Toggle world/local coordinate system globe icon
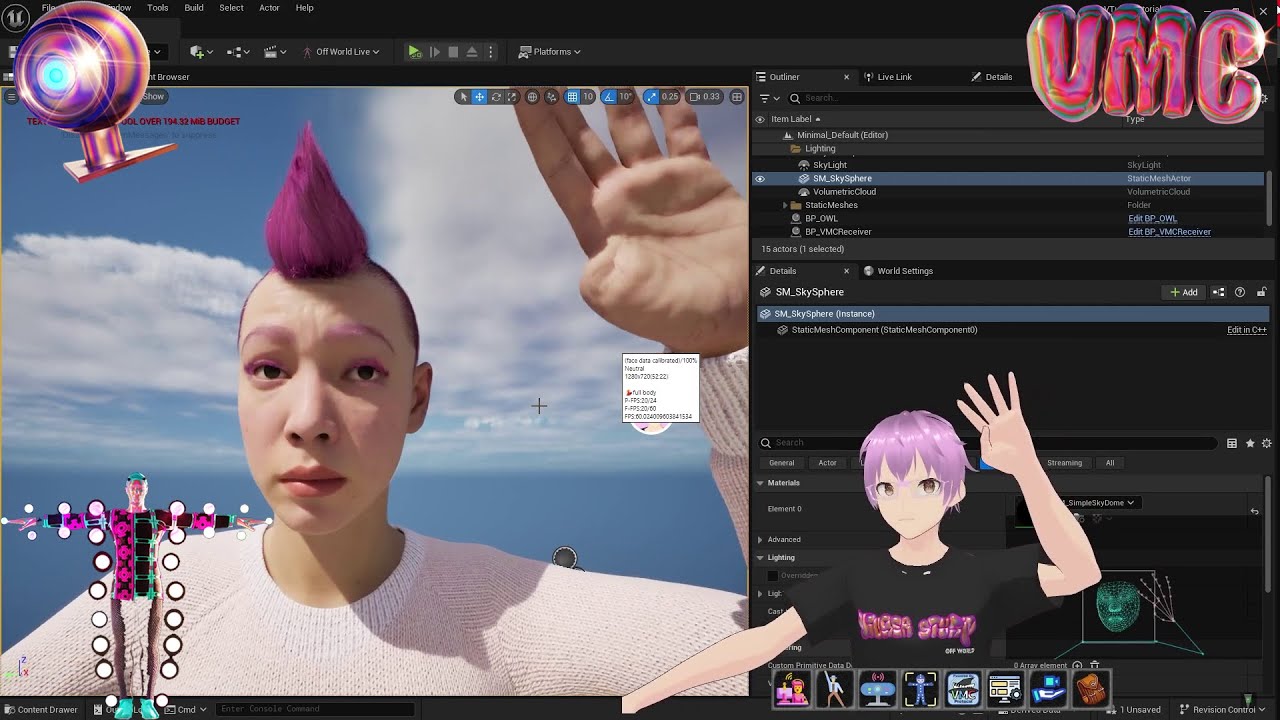The height and width of the screenshot is (720, 1280). pos(533,97)
